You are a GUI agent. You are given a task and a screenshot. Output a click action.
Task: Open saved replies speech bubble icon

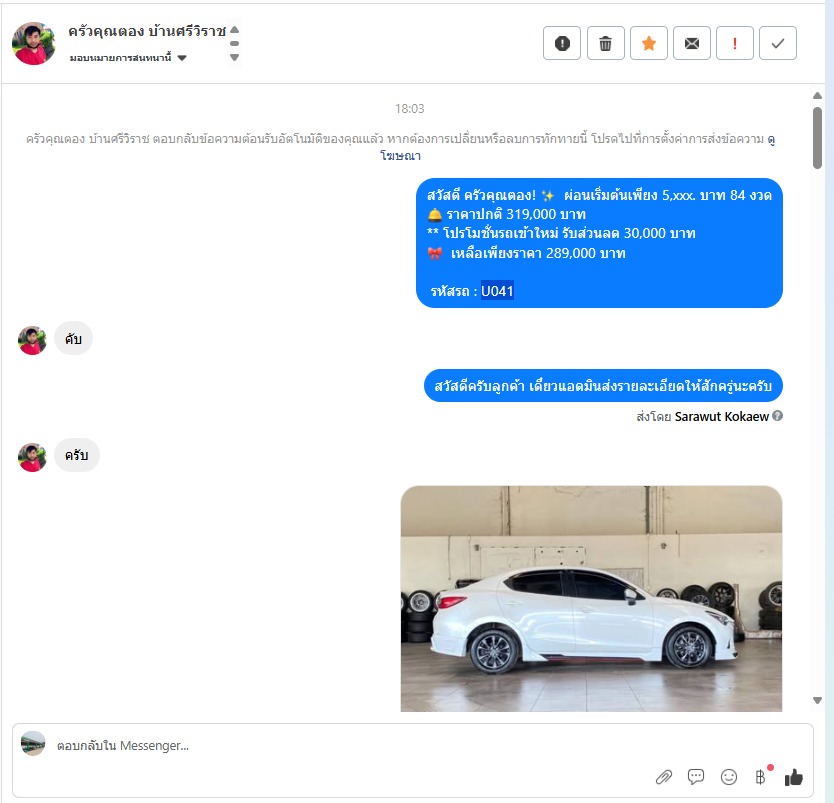tap(696, 777)
